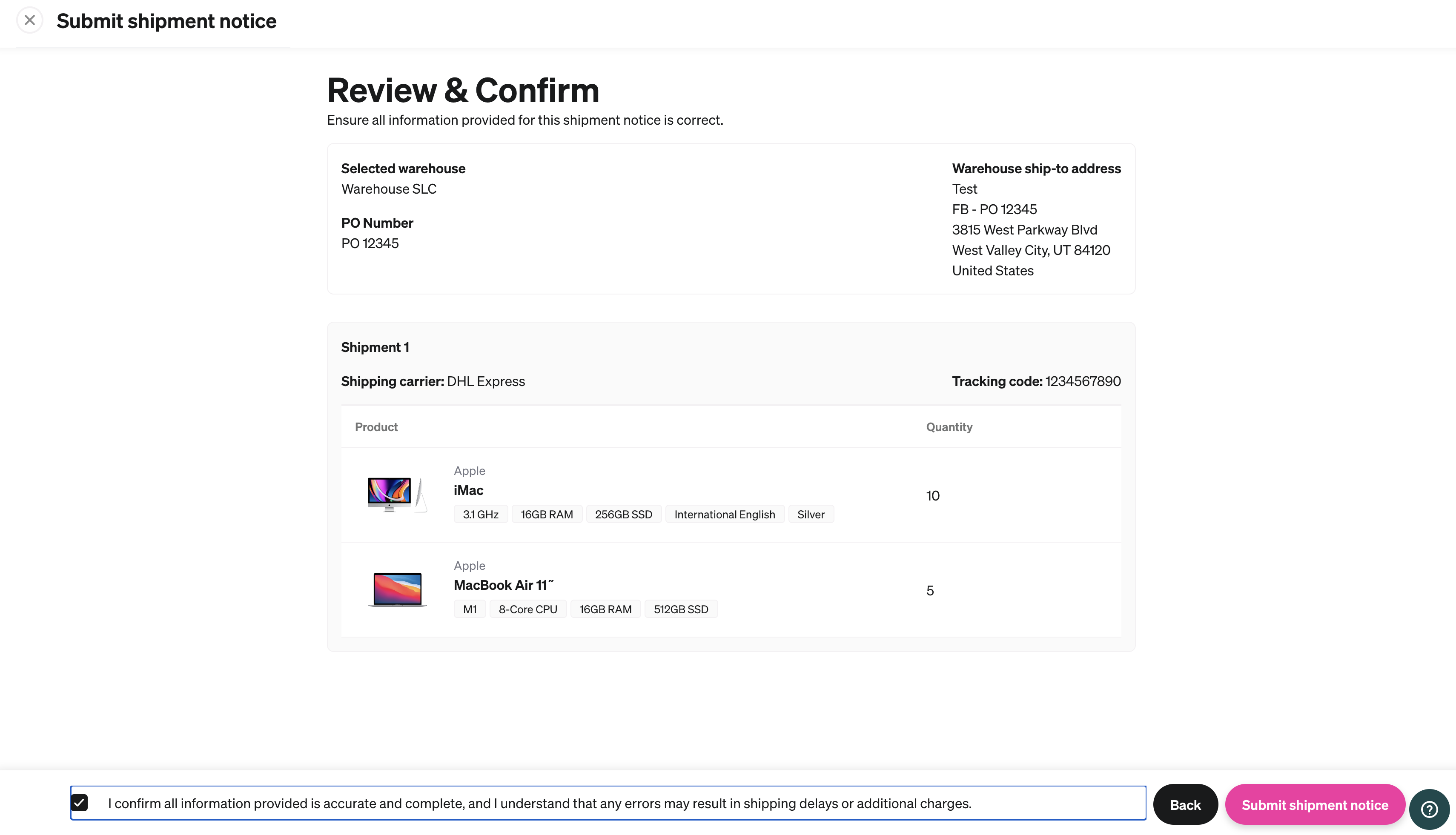Click the Review & Confirm heading

(463, 91)
